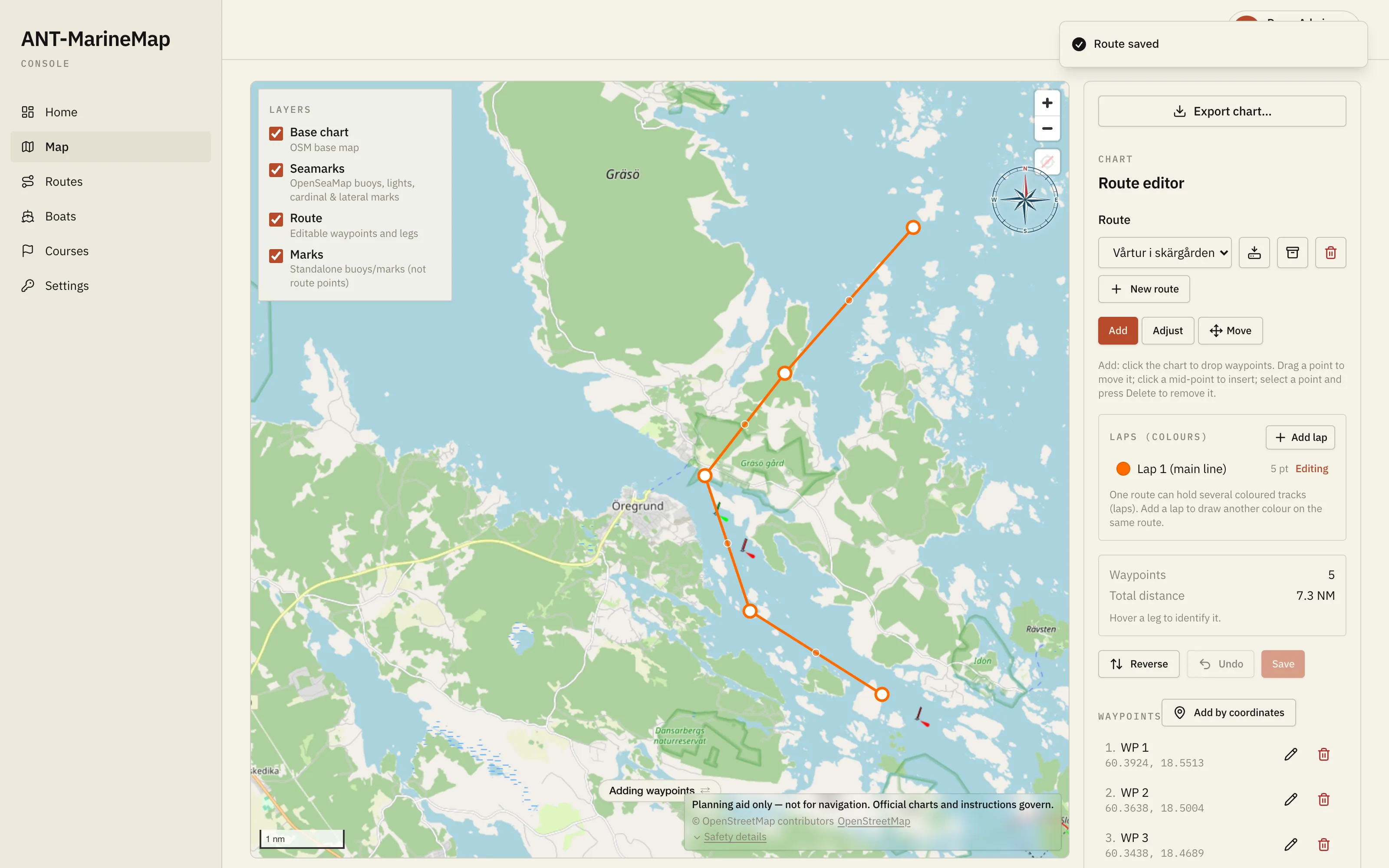The image size is (1389, 868).
Task: Switch to Adjust mode
Action: point(1168,331)
